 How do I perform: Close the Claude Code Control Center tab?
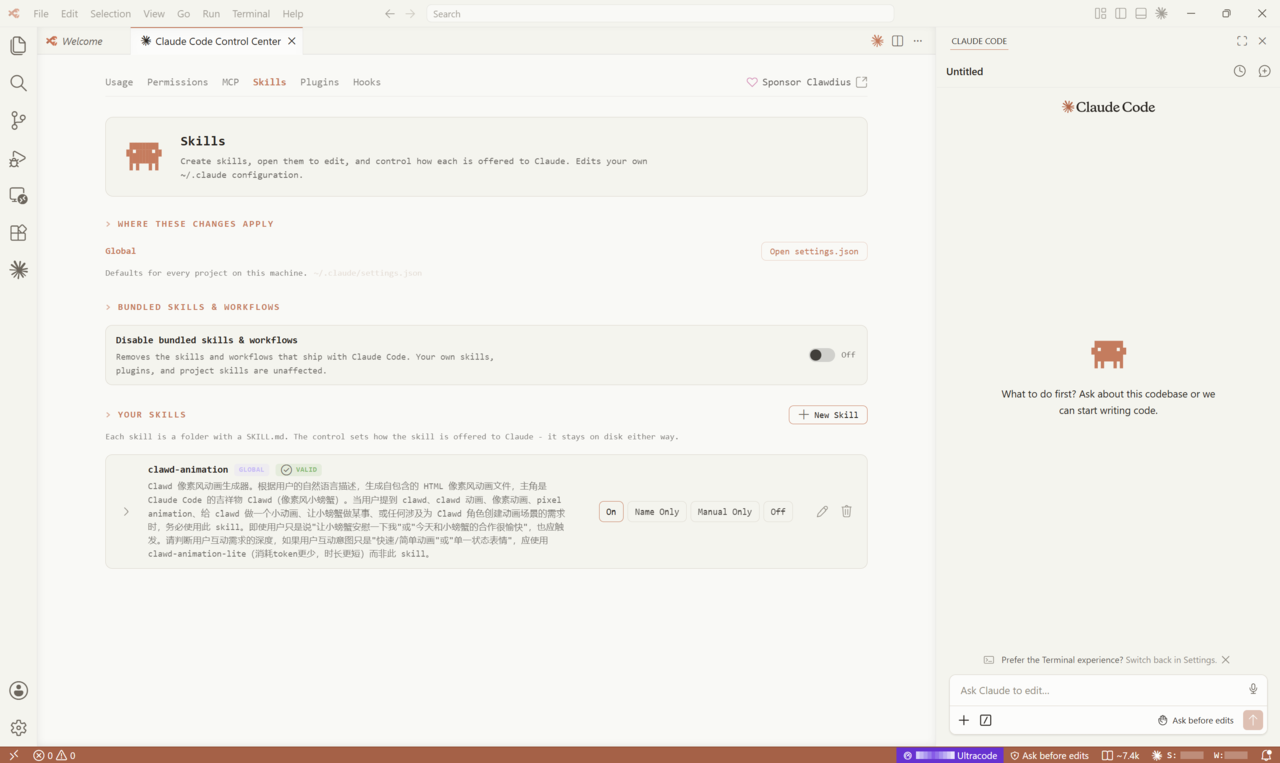click(292, 41)
